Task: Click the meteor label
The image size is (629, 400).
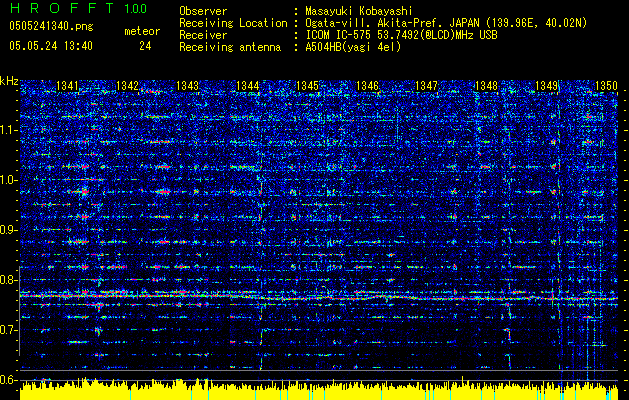Action: [x=142, y=31]
